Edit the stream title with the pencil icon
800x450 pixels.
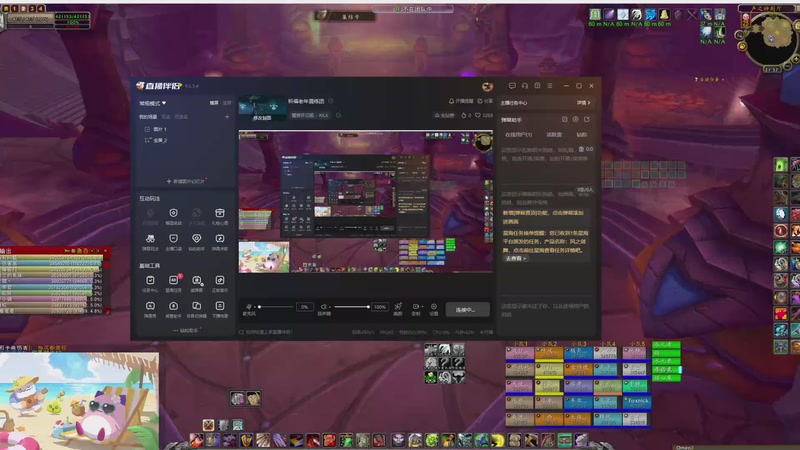(331, 101)
